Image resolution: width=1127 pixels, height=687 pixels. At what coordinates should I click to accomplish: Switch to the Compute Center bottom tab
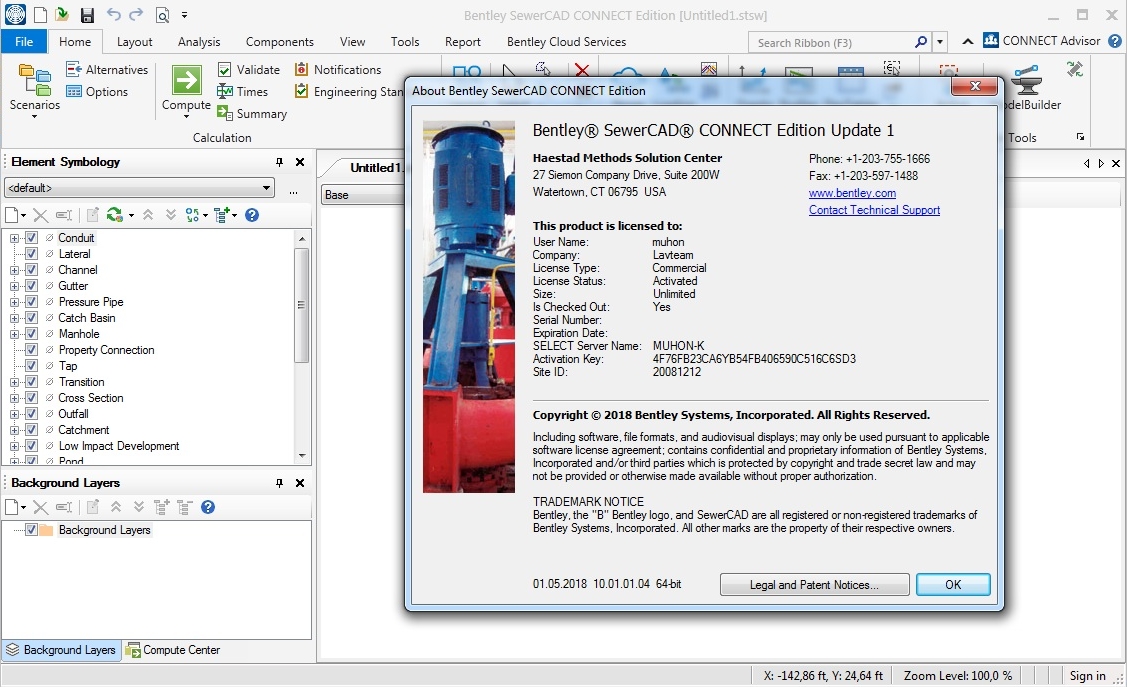click(x=172, y=650)
